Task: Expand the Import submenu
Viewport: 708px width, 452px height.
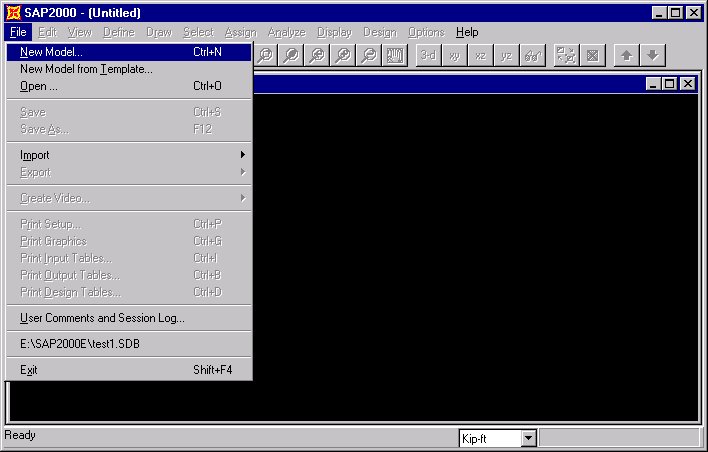Action: click(x=129, y=155)
